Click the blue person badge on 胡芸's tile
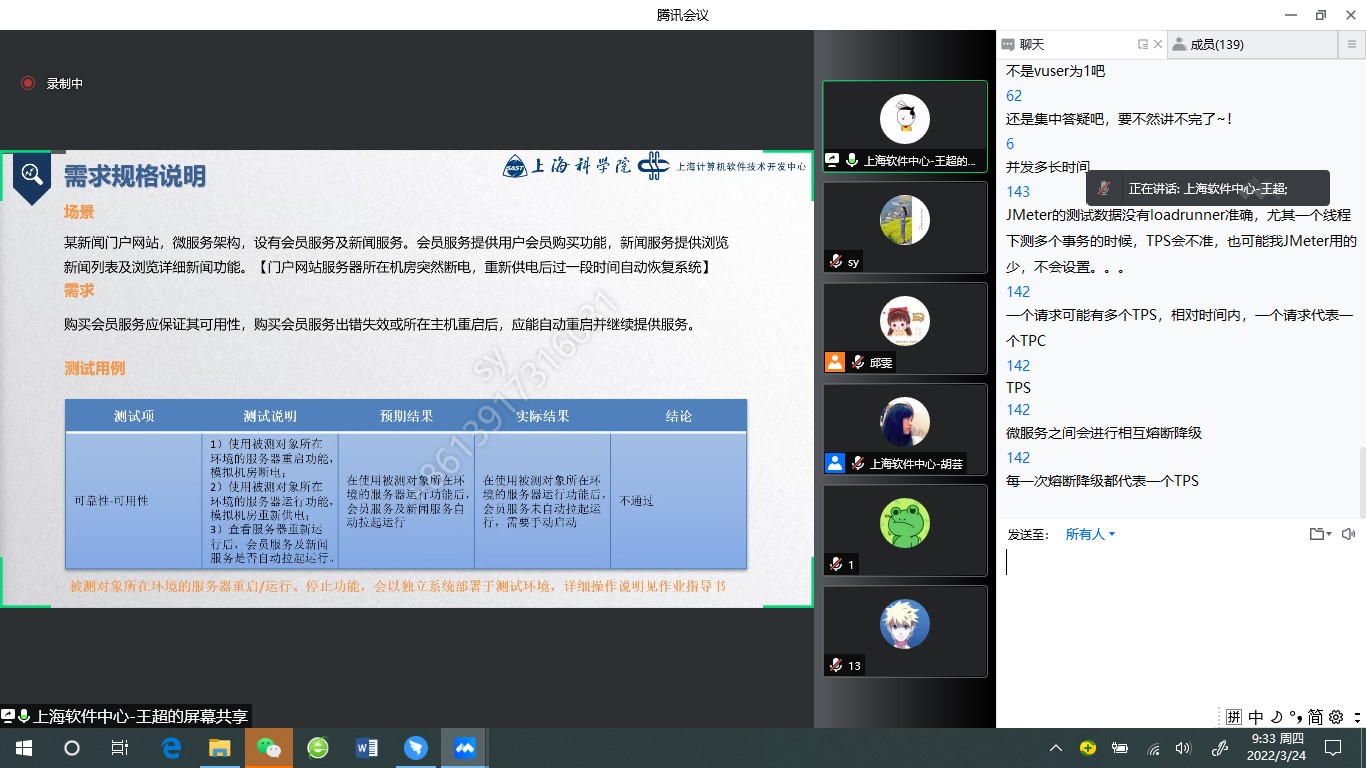Screen dimensions: 1366x768 [x=835, y=464]
